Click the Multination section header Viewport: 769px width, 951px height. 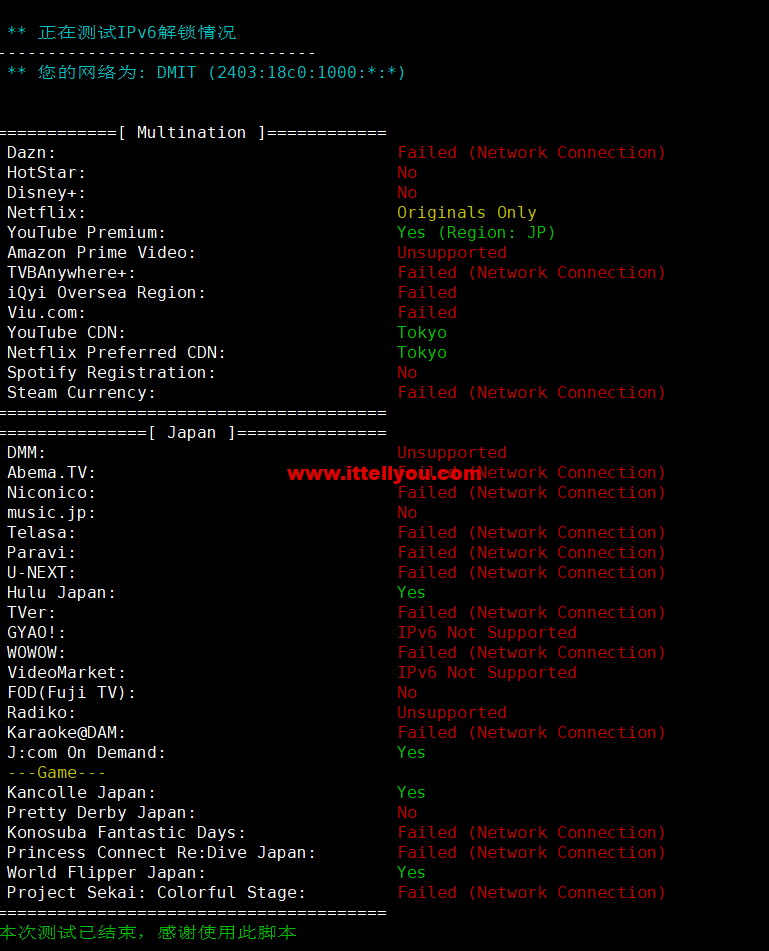(x=193, y=132)
